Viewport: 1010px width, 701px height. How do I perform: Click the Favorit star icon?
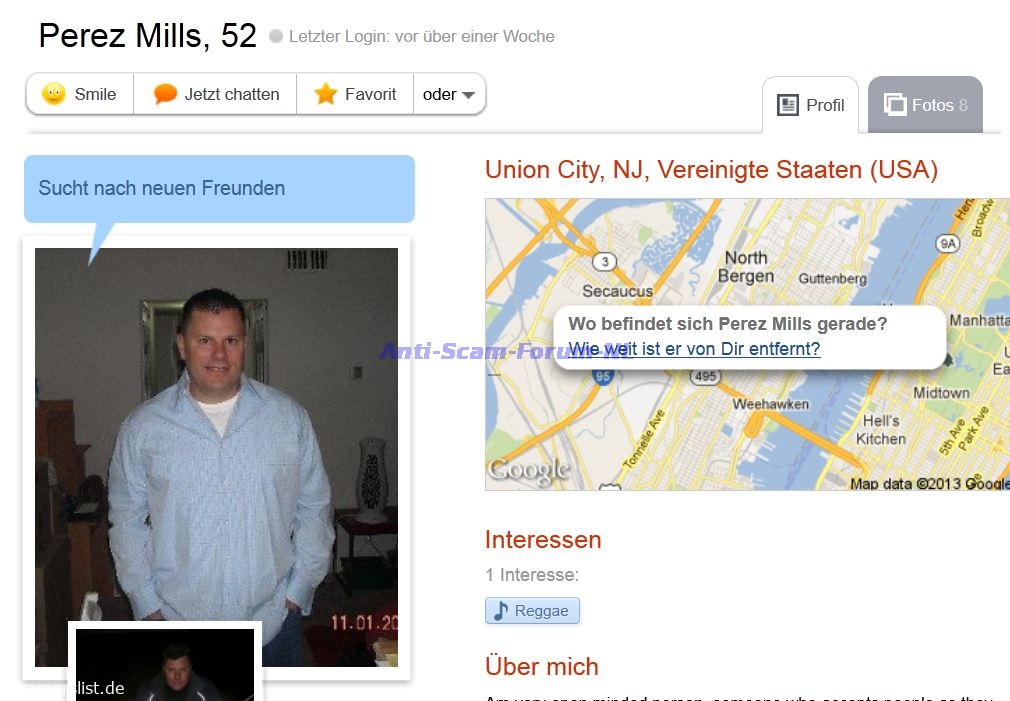pos(325,94)
